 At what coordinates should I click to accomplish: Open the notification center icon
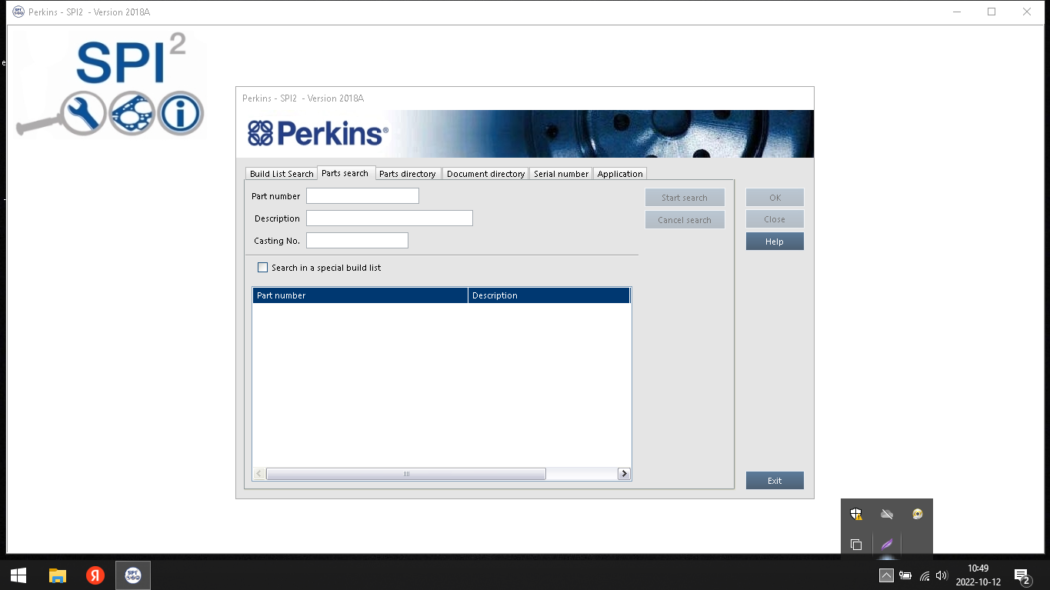pos(1022,575)
